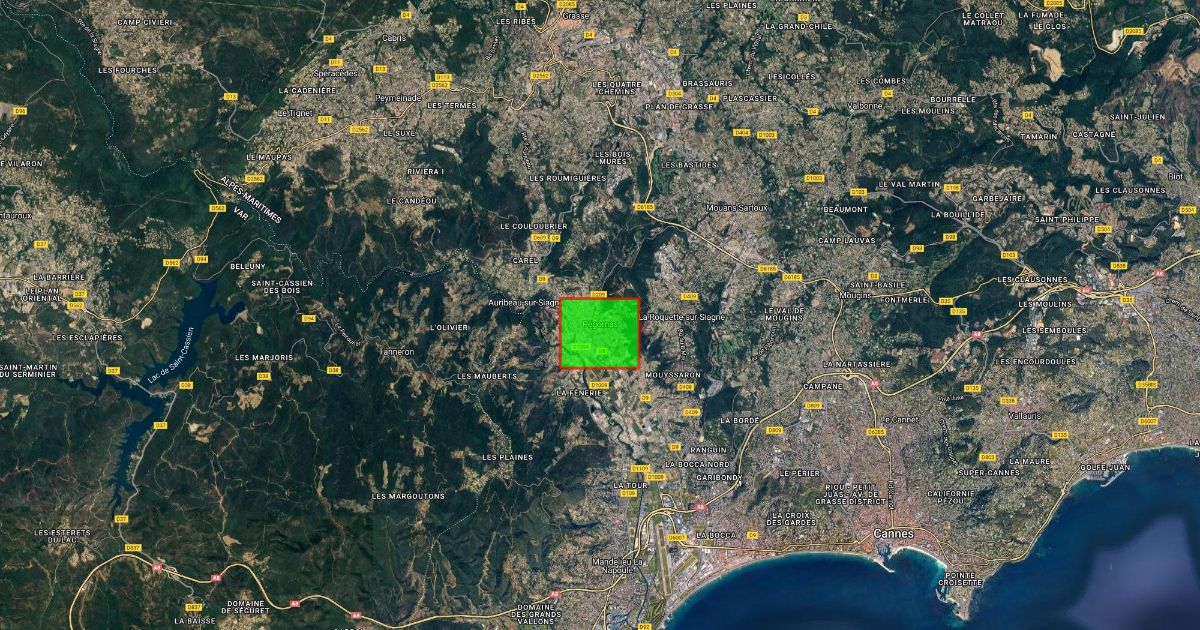Image resolution: width=1200 pixels, height=630 pixels.
Task: Click the D113 road shield
Action: 444,76
